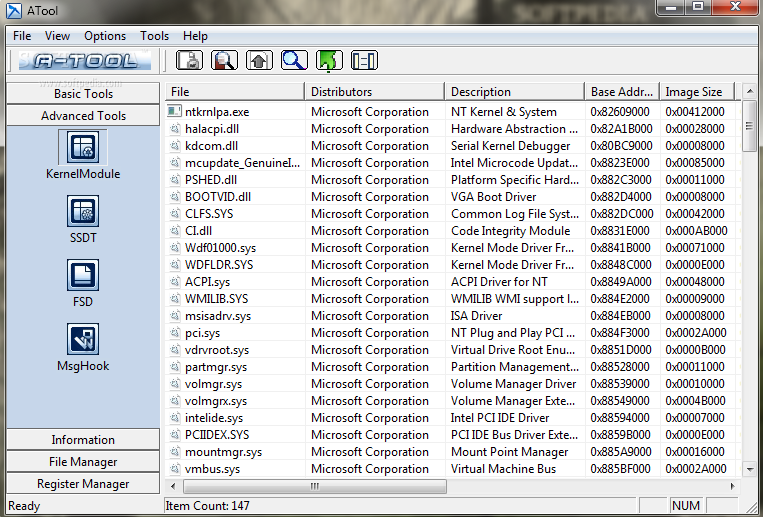The width and height of the screenshot is (763, 517).
Task: Click the vertical scrollbar up arrow
Action: click(x=749, y=92)
